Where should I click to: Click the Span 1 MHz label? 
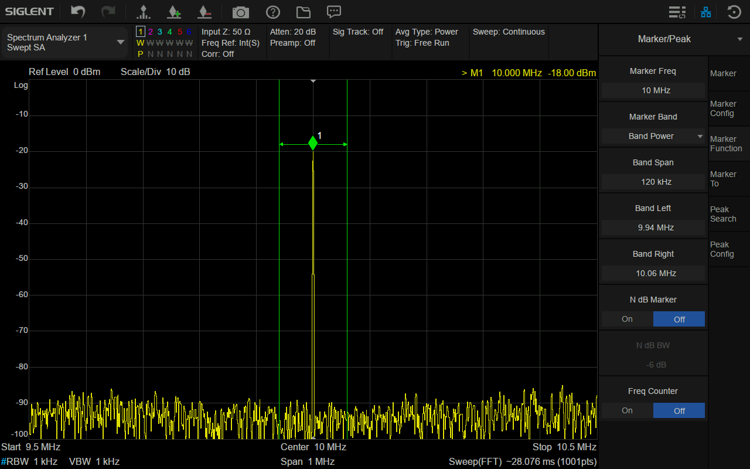point(307,462)
